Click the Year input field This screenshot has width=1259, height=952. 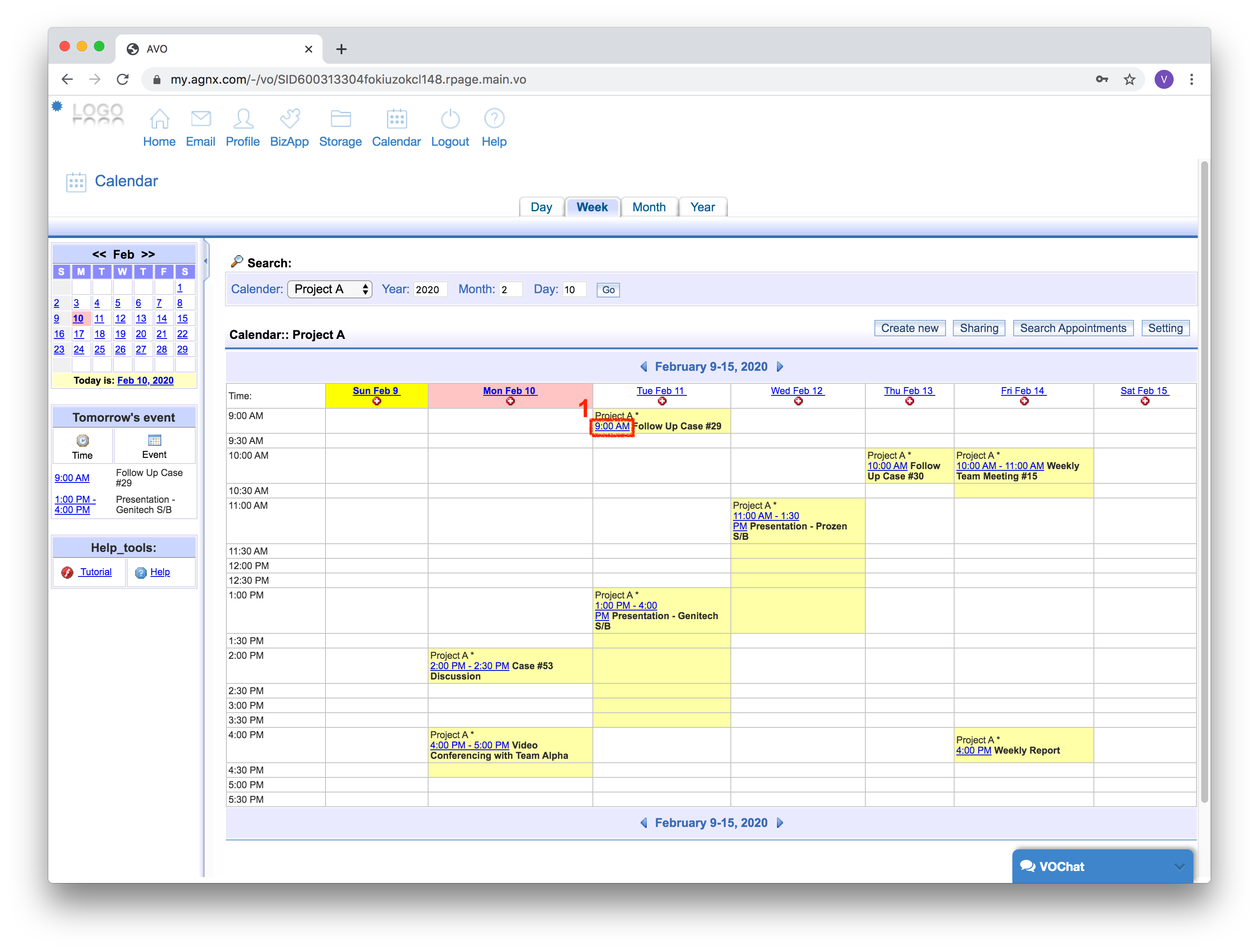tap(430, 290)
